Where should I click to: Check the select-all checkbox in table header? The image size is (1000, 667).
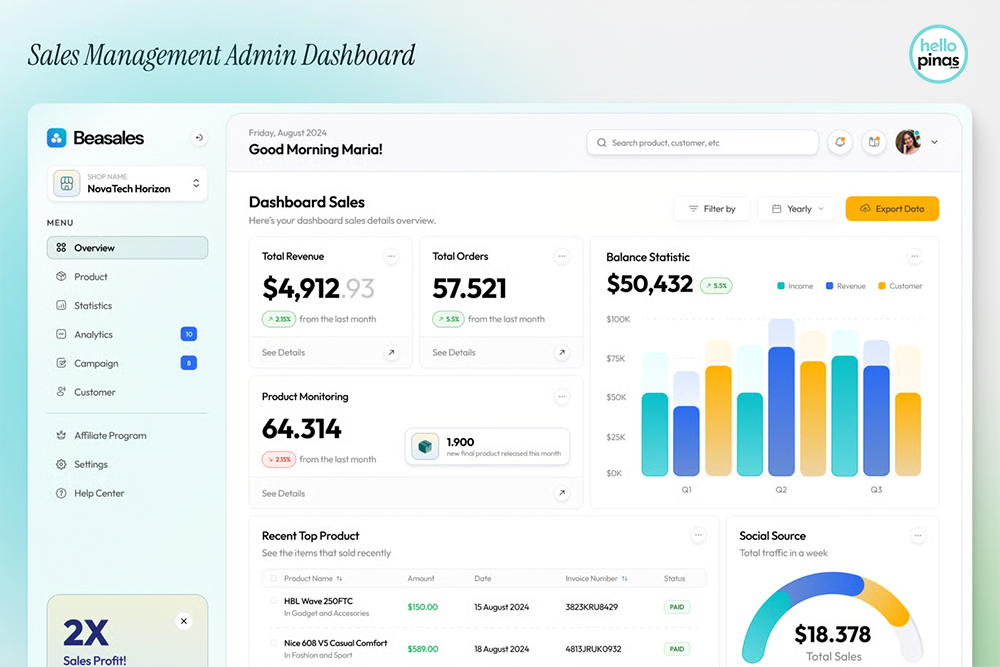click(273, 578)
